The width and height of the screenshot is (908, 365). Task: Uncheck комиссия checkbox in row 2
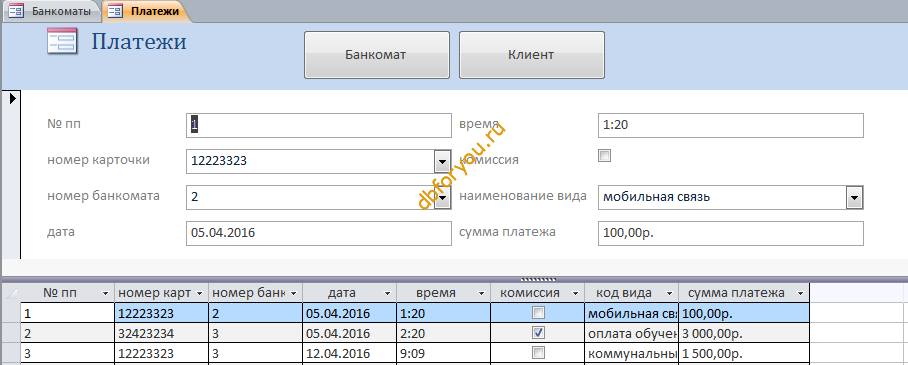539,333
